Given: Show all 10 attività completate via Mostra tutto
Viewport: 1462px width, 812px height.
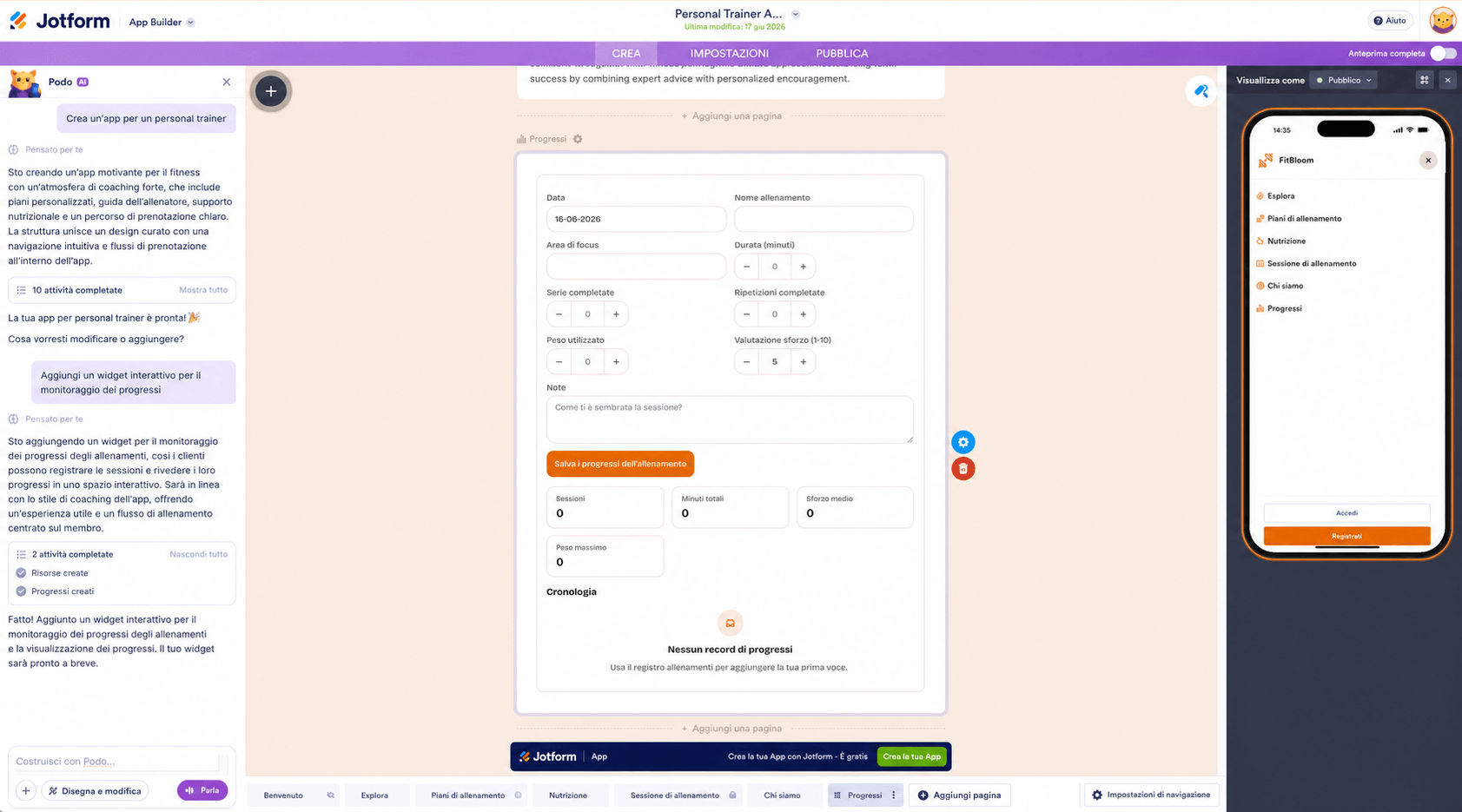Looking at the screenshot, I should 203,290.
